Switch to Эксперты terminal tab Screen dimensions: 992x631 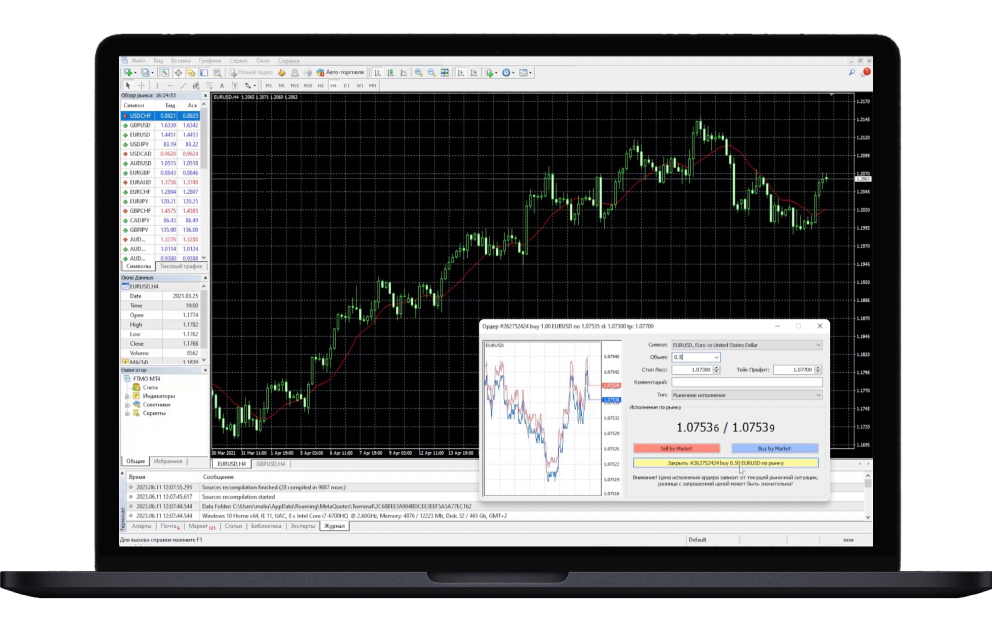tap(302, 526)
